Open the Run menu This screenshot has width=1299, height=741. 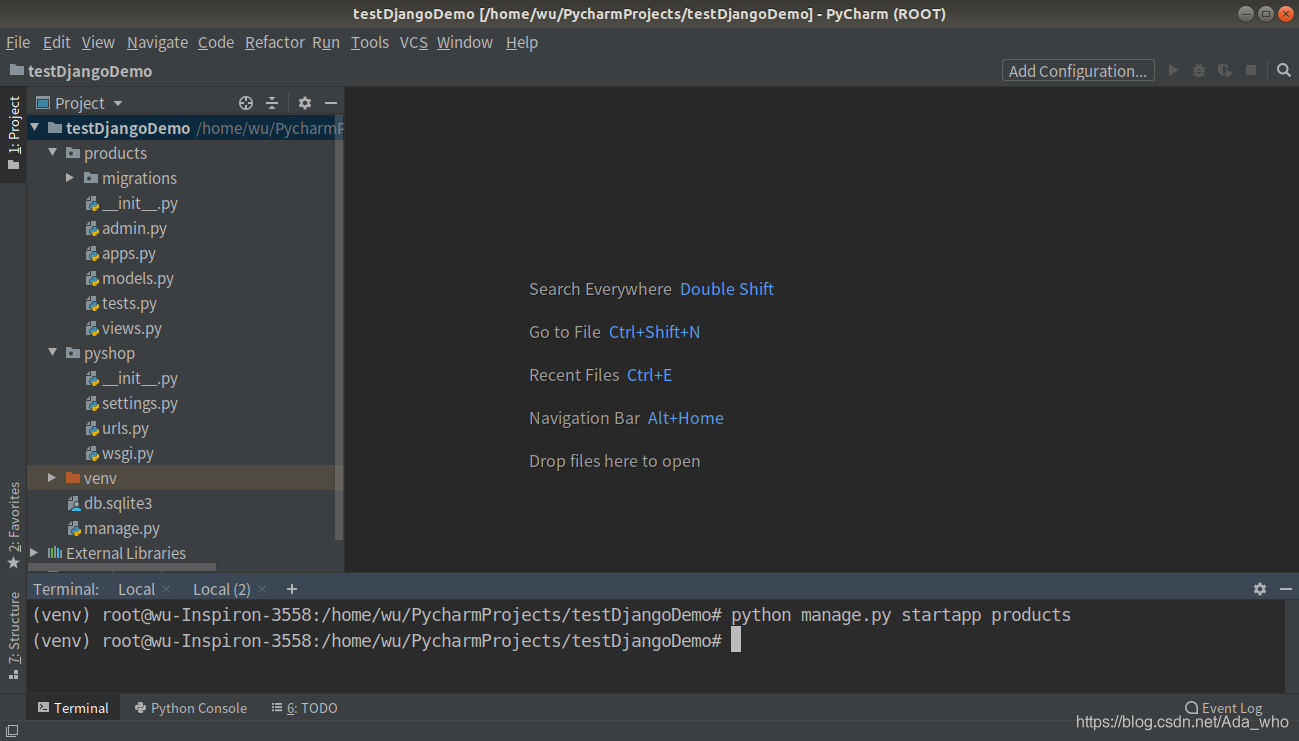[326, 42]
